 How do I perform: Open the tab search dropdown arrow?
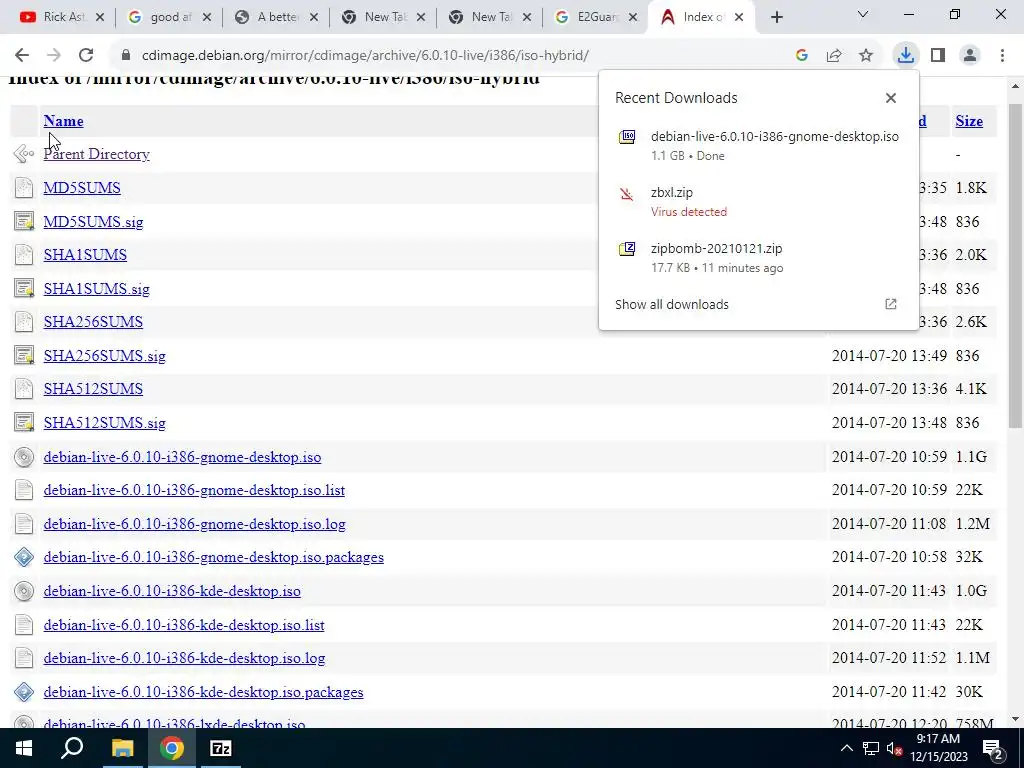[863, 14]
